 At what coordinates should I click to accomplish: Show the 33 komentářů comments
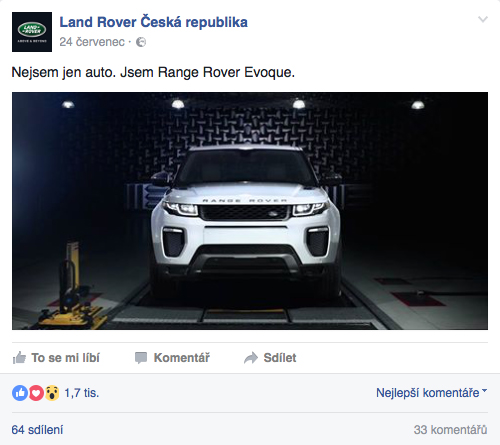point(450,430)
